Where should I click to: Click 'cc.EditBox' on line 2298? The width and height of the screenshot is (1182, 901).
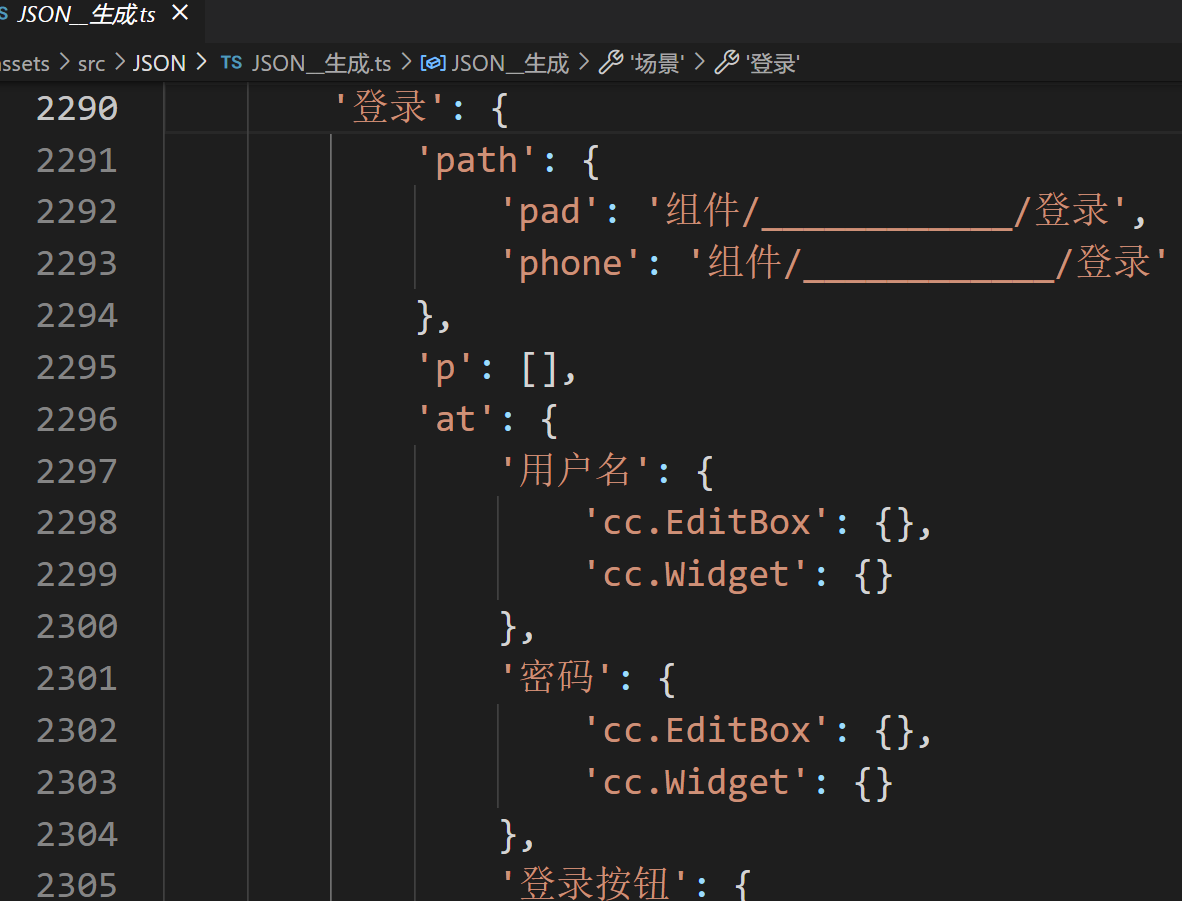click(x=707, y=522)
